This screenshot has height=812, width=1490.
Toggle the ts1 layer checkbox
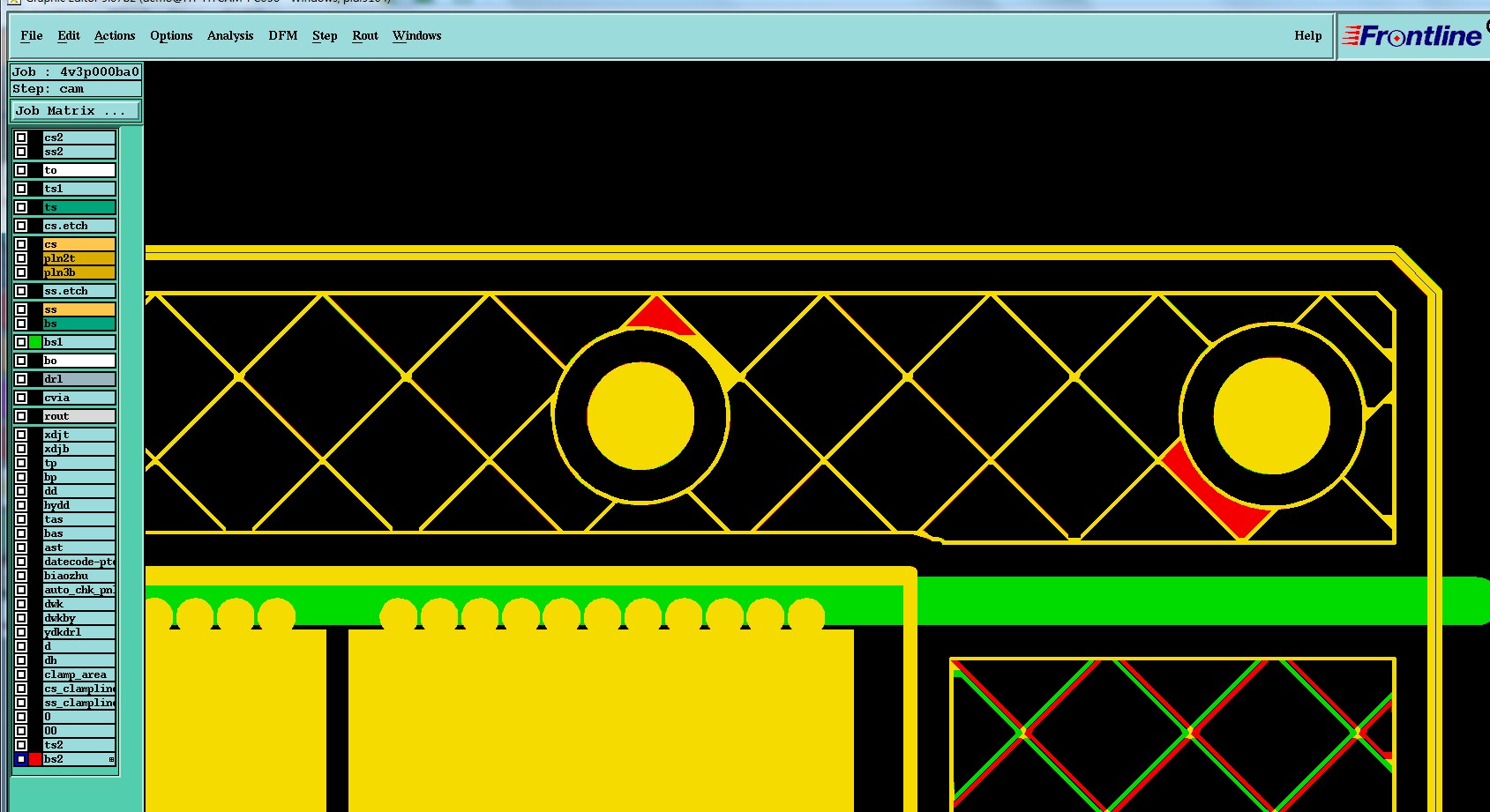pyautogui.click(x=21, y=189)
